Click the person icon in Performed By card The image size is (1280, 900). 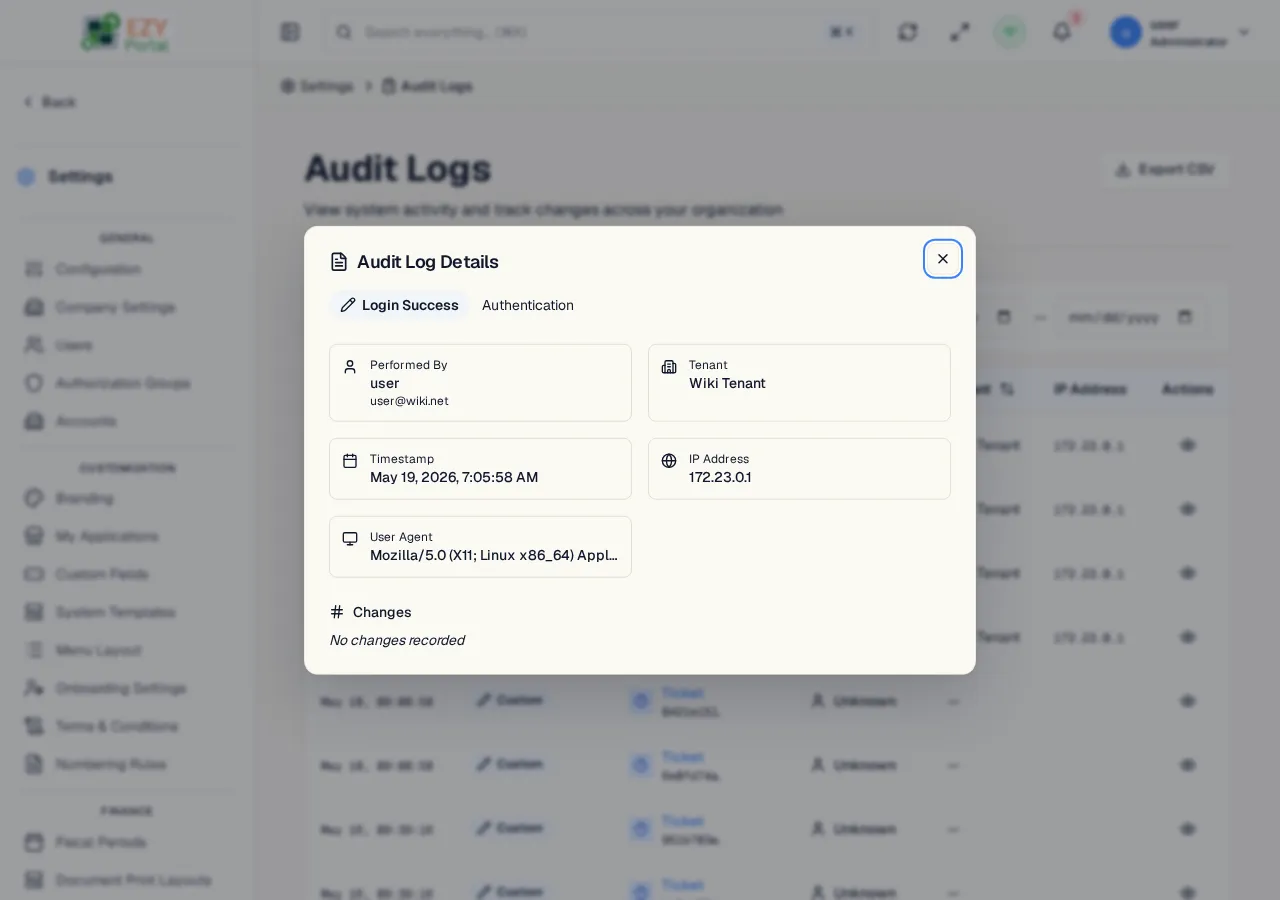click(x=350, y=367)
